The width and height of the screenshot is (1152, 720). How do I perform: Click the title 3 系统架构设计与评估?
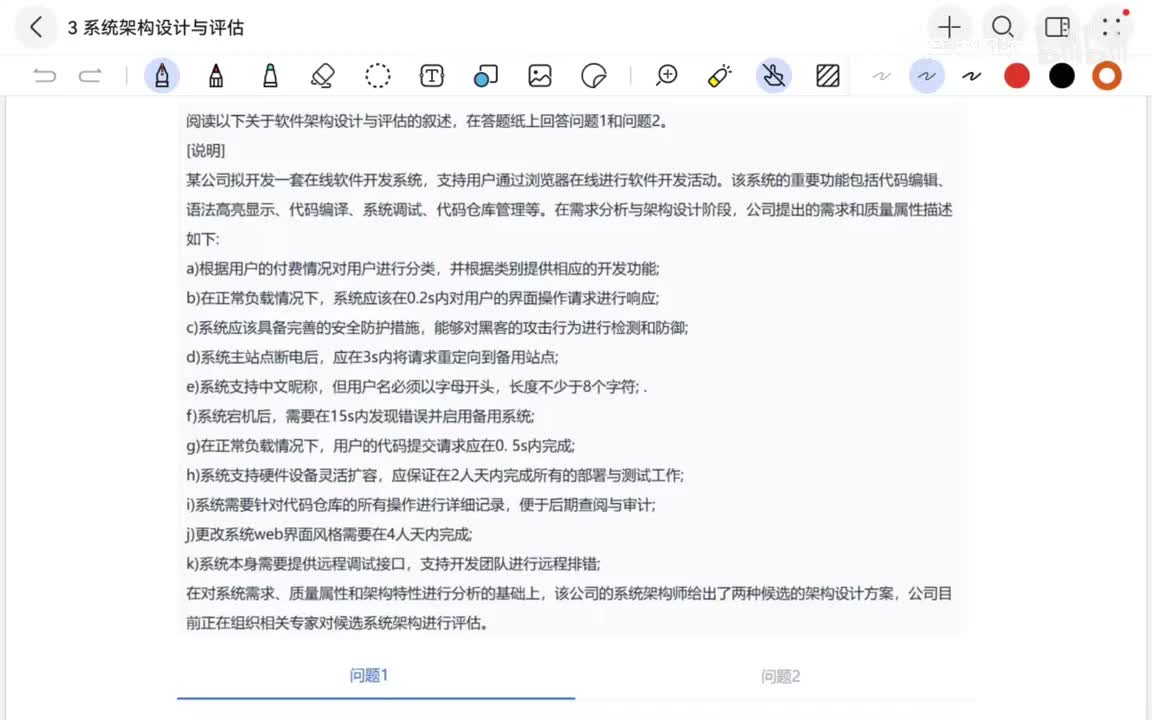[x=156, y=28]
